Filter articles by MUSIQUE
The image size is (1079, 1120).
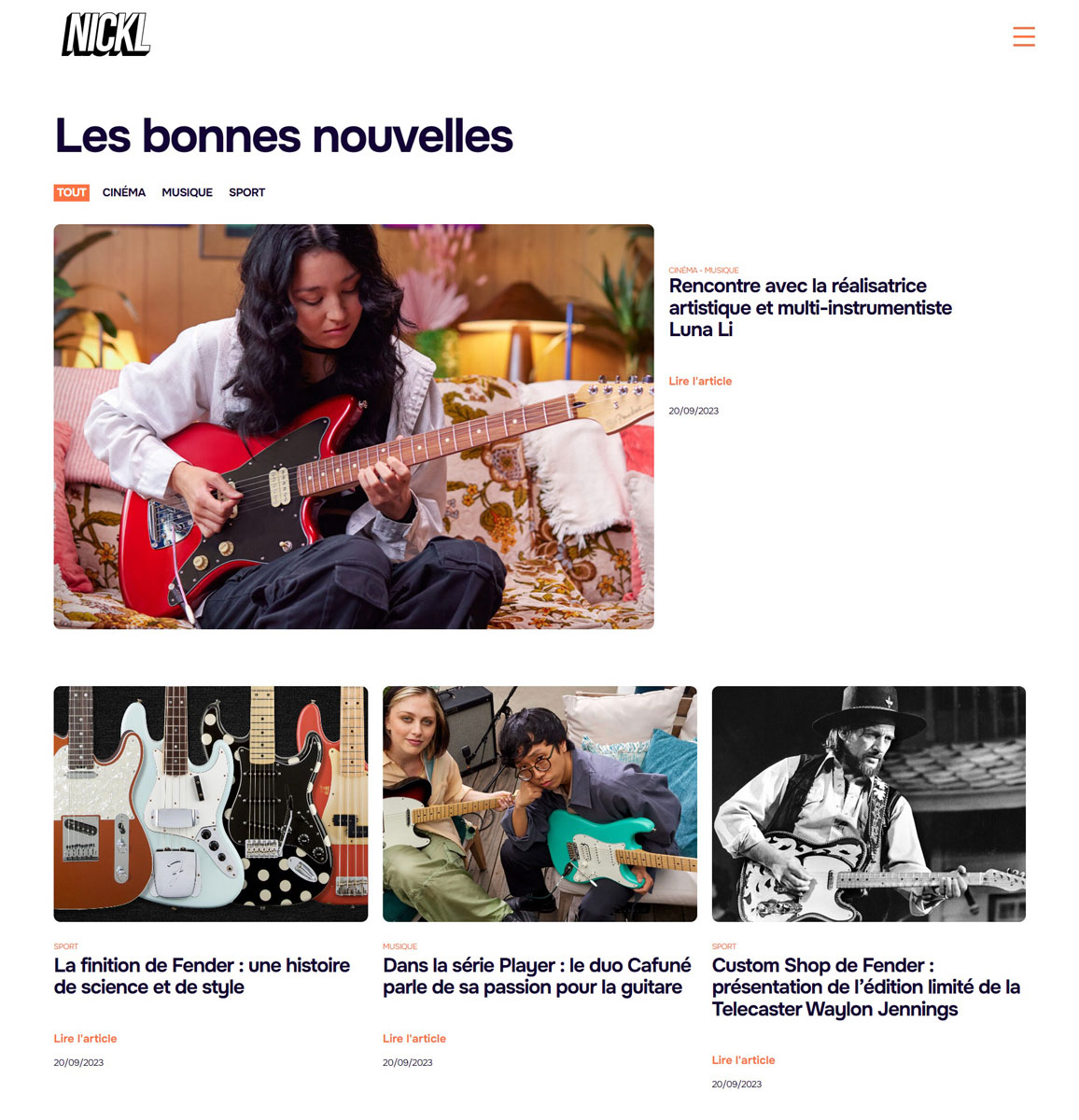point(187,192)
